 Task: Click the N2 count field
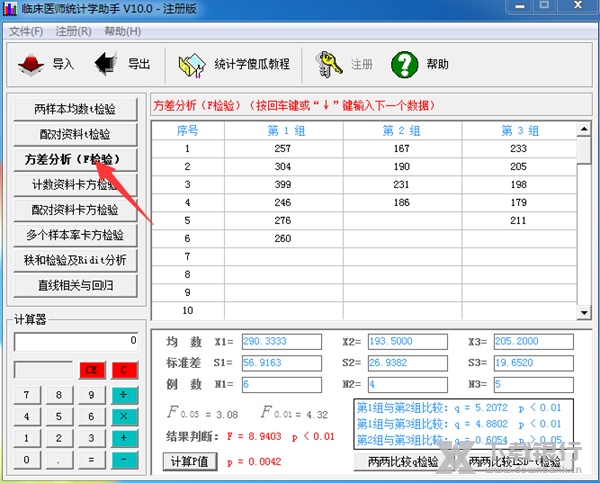coord(408,385)
